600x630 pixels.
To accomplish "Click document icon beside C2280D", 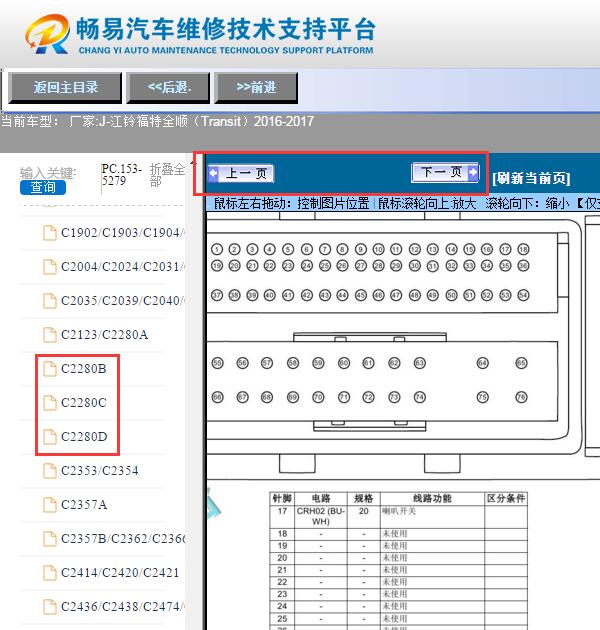I will click(x=50, y=437).
